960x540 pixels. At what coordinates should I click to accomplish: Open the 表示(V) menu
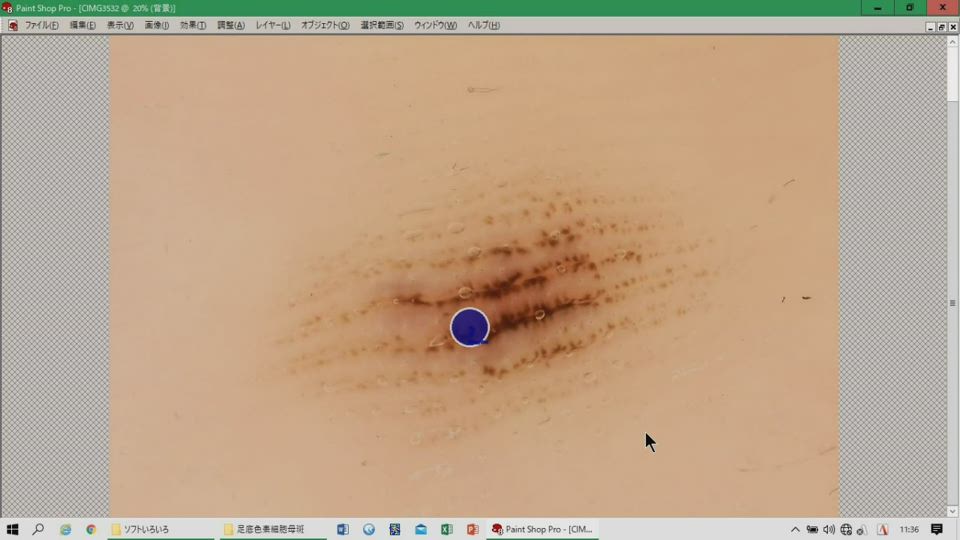point(120,25)
